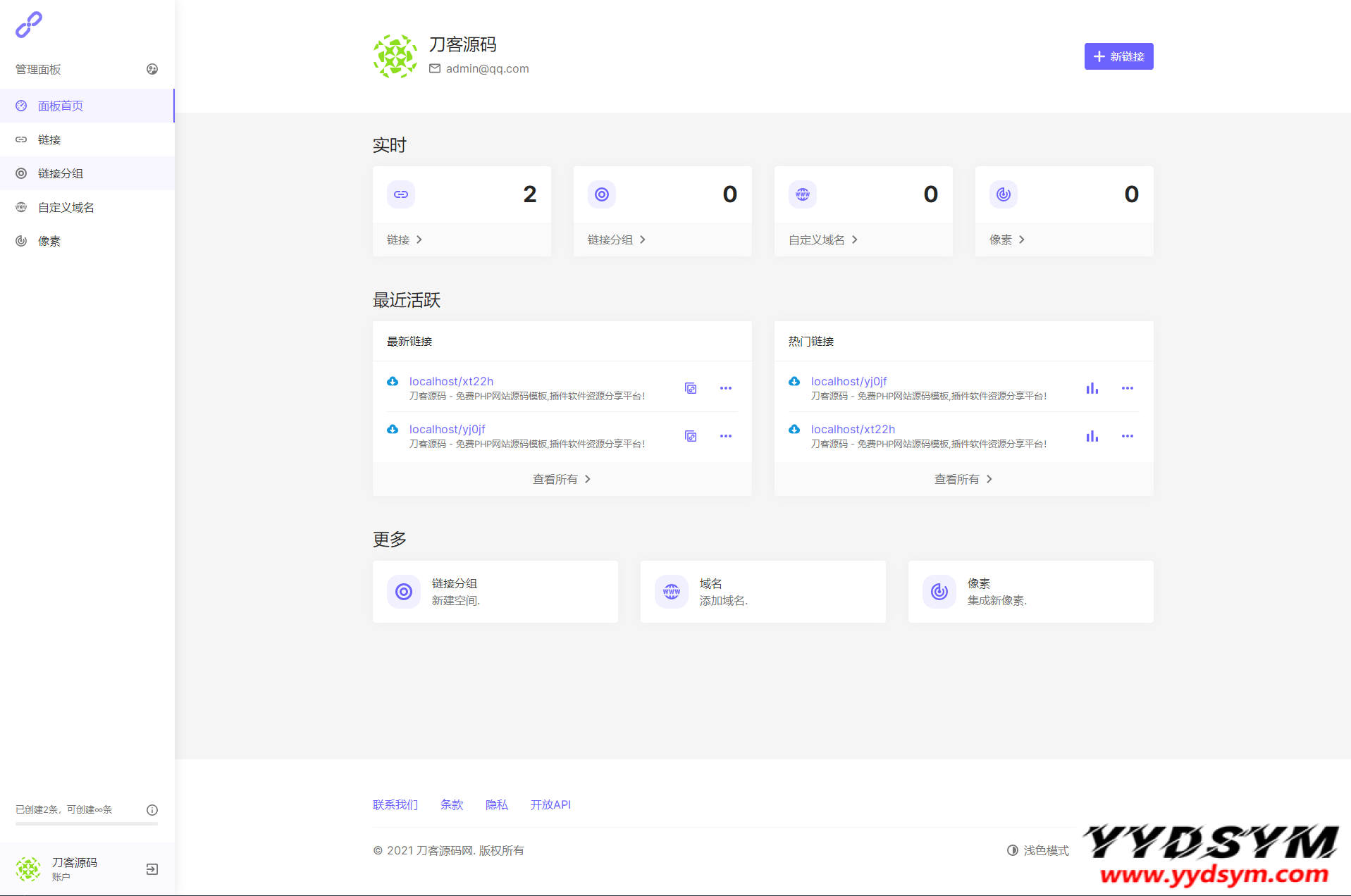The height and width of the screenshot is (896, 1351).
Task: Select 自定义域名 in the sidebar
Action: 66,207
